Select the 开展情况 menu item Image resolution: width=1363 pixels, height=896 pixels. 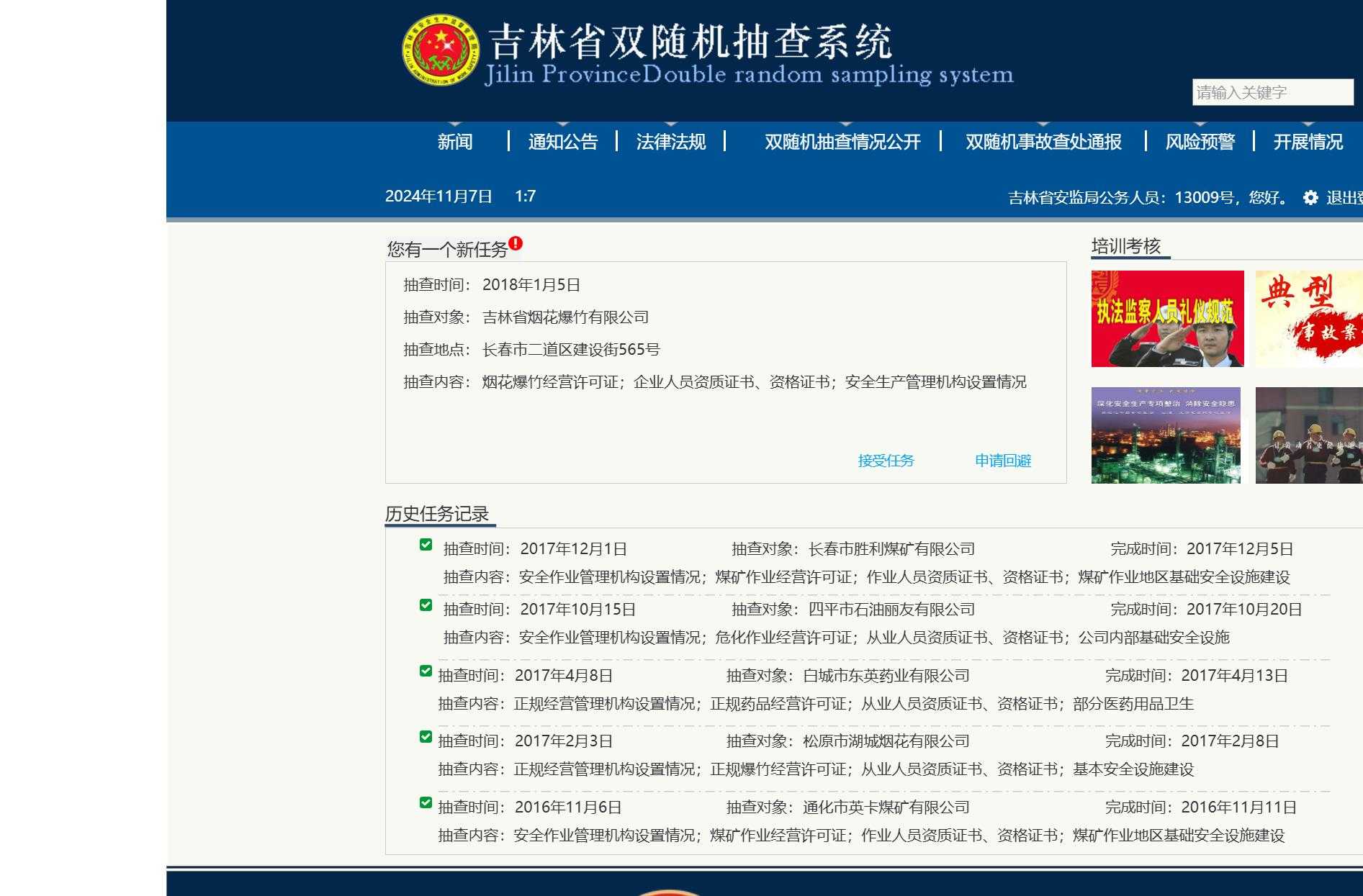coord(1308,142)
